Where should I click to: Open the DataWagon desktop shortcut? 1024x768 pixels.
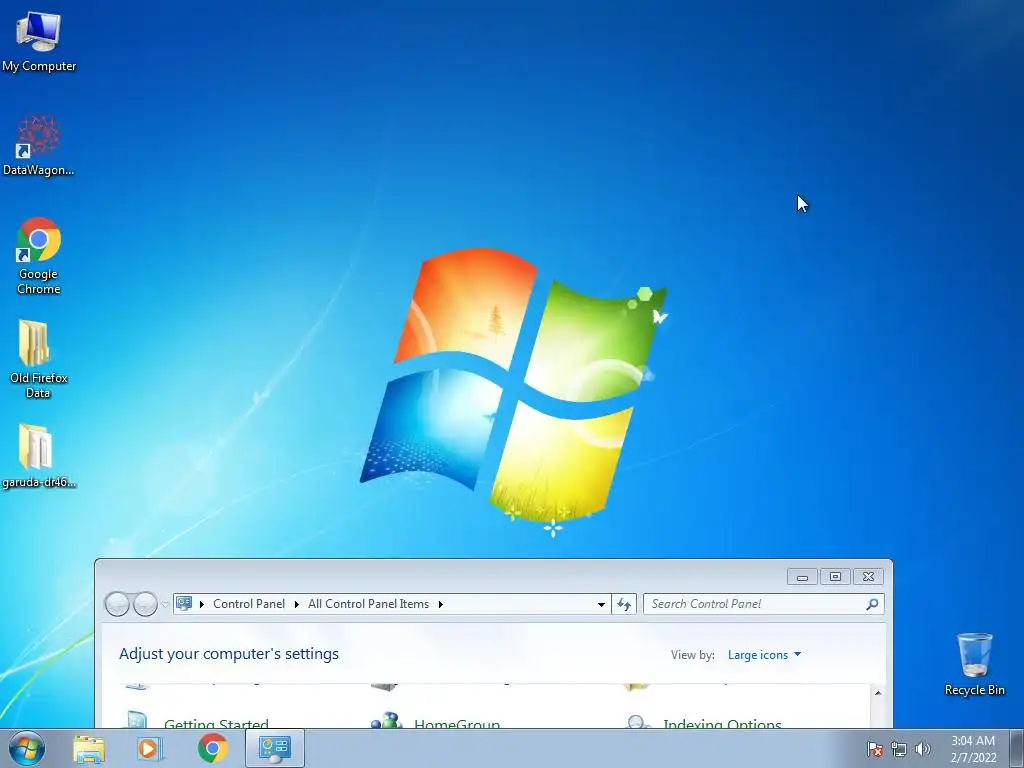coord(39,146)
